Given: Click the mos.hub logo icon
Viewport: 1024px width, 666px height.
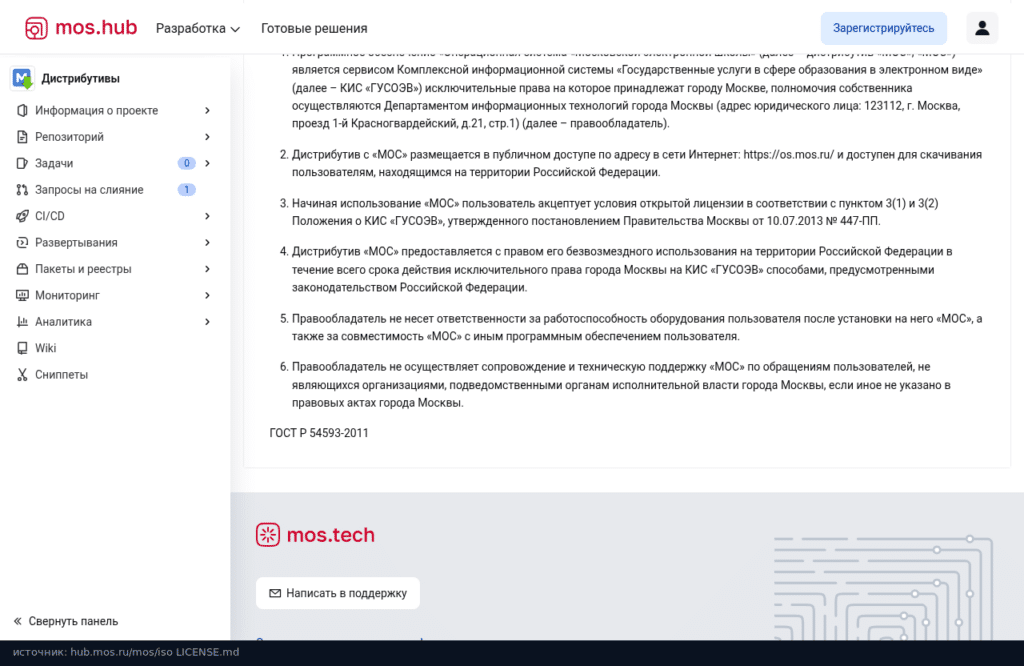Looking at the screenshot, I should coord(36,28).
